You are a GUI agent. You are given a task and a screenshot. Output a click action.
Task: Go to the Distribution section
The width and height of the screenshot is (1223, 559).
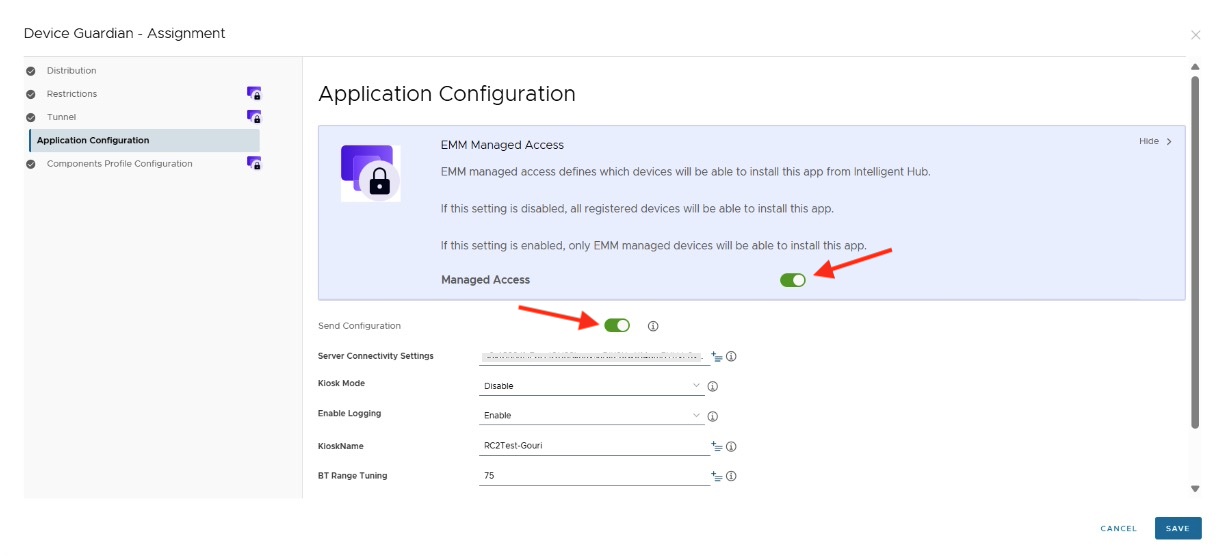[71, 71]
